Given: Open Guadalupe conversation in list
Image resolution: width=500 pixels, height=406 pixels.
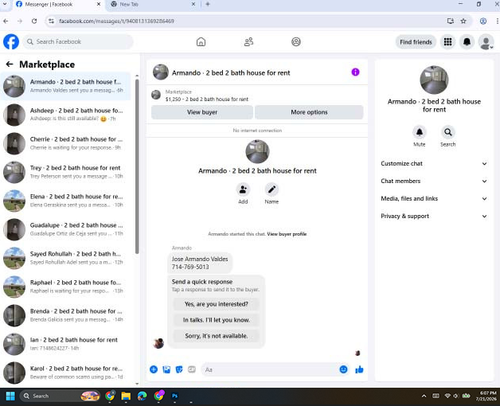Looking at the screenshot, I should click(x=65, y=229).
